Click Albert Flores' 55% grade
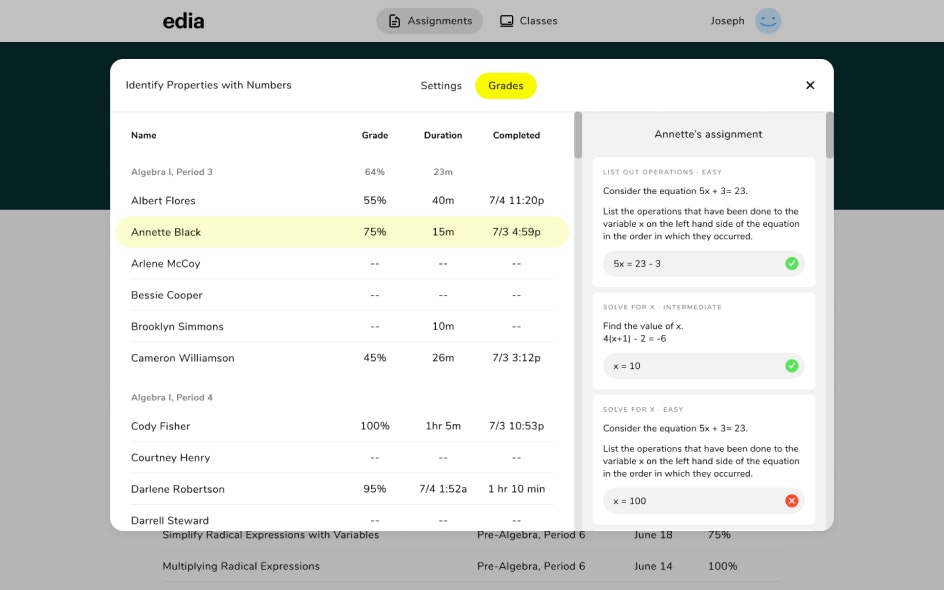The height and width of the screenshot is (590, 944). point(374,200)
